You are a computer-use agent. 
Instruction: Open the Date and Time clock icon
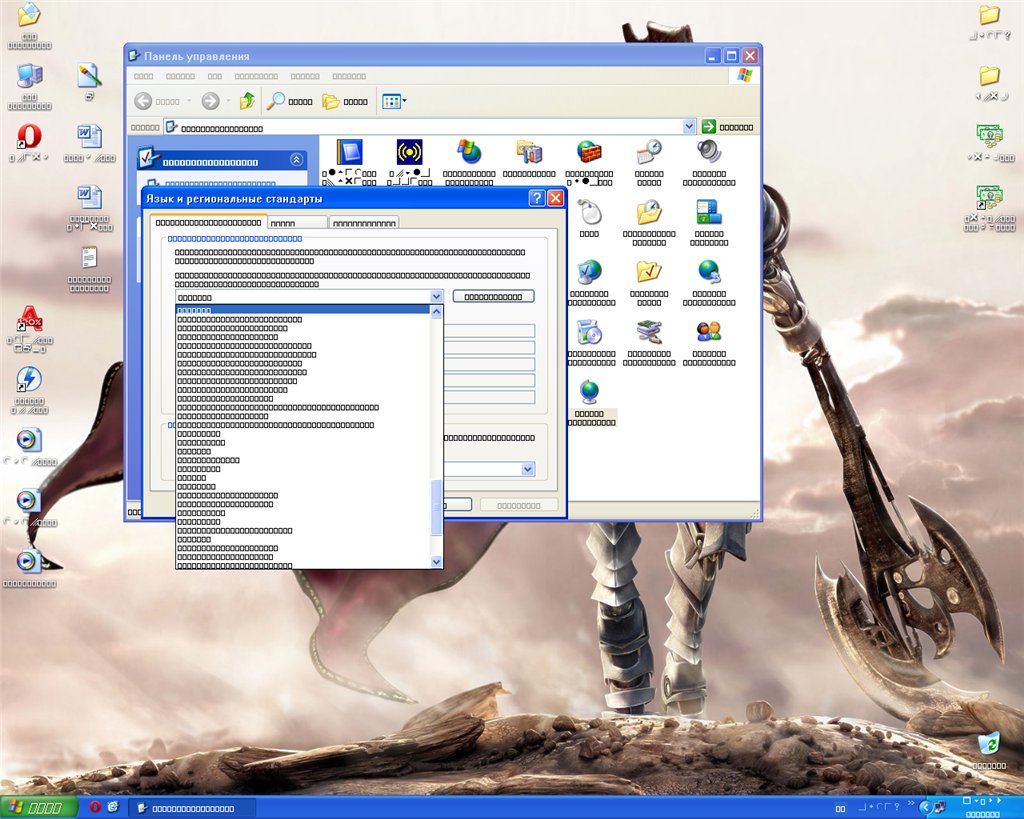(x=649, y=152)
